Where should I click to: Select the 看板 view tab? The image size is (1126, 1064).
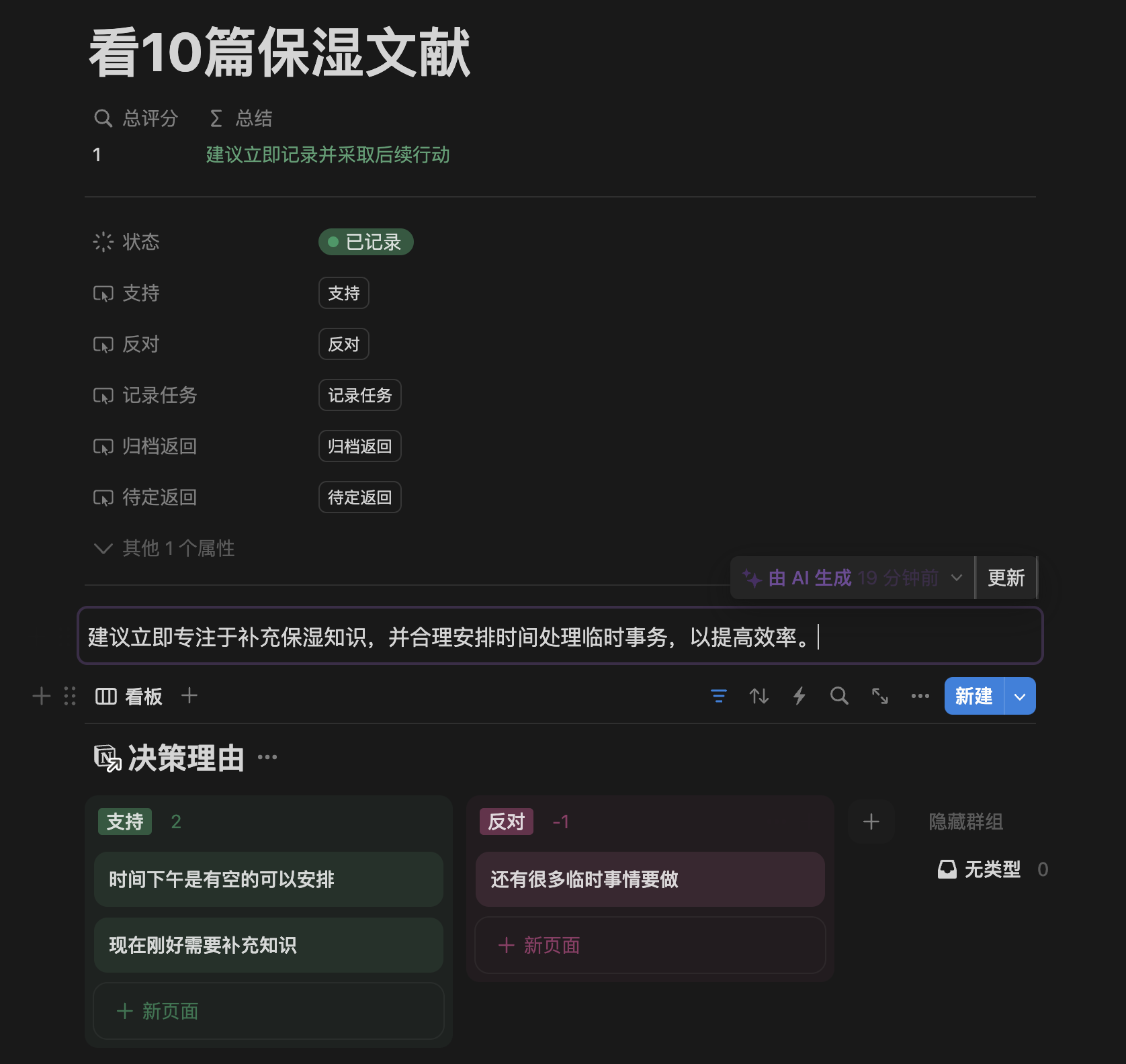coord(130,697)
